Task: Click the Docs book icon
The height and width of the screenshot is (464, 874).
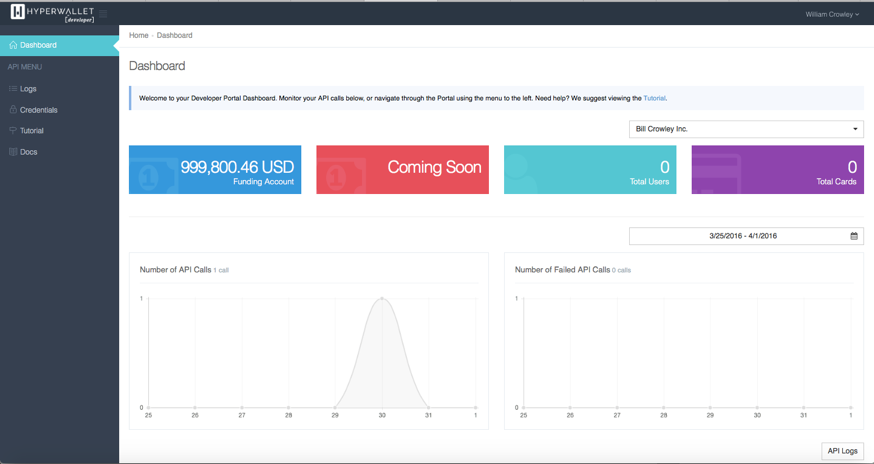Action: [13, 152]
